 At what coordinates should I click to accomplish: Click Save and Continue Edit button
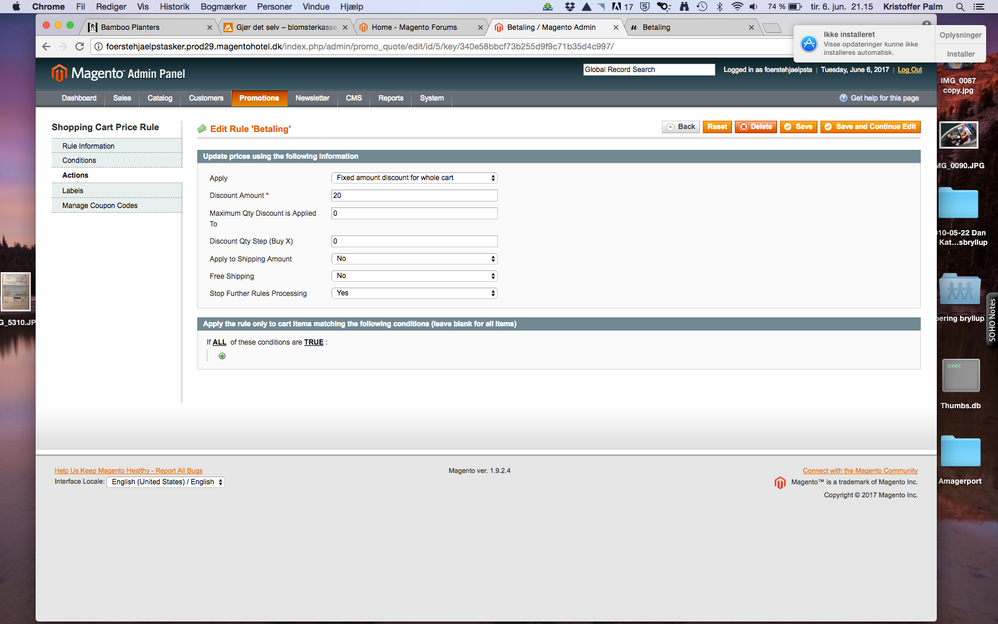tap(870, 127)
